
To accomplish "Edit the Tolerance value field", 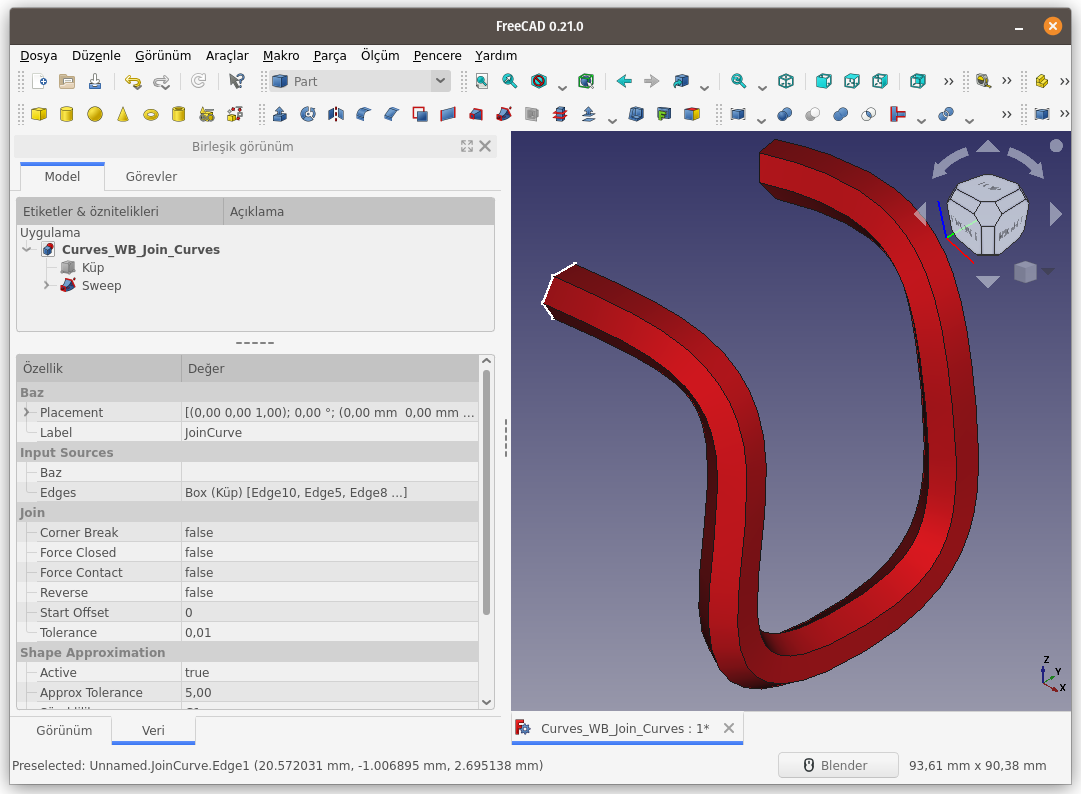I will (x=330, y=632).
